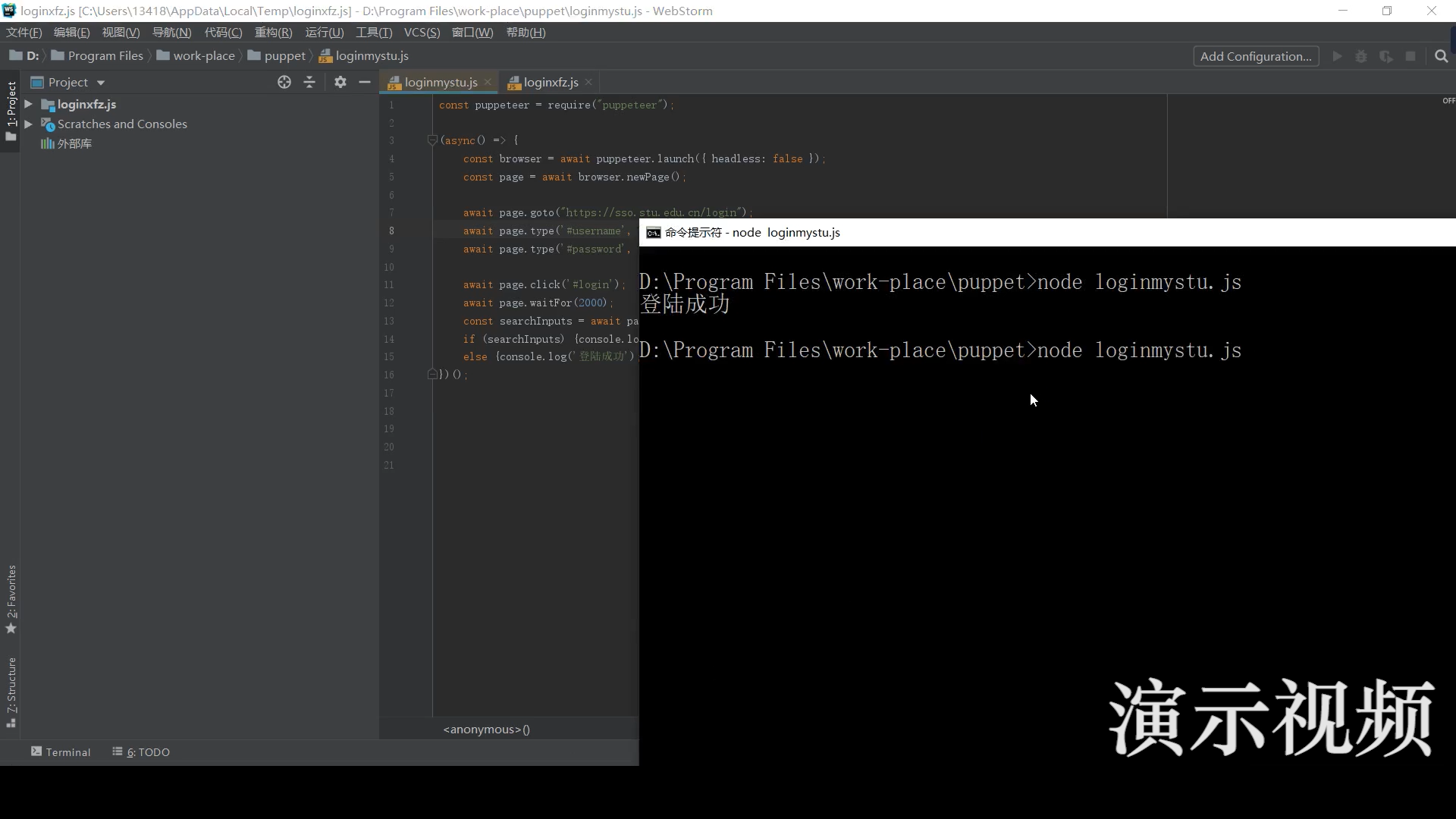1456x819 pixels.
Task: Open the Terminal tool window button
Action: 61,752
